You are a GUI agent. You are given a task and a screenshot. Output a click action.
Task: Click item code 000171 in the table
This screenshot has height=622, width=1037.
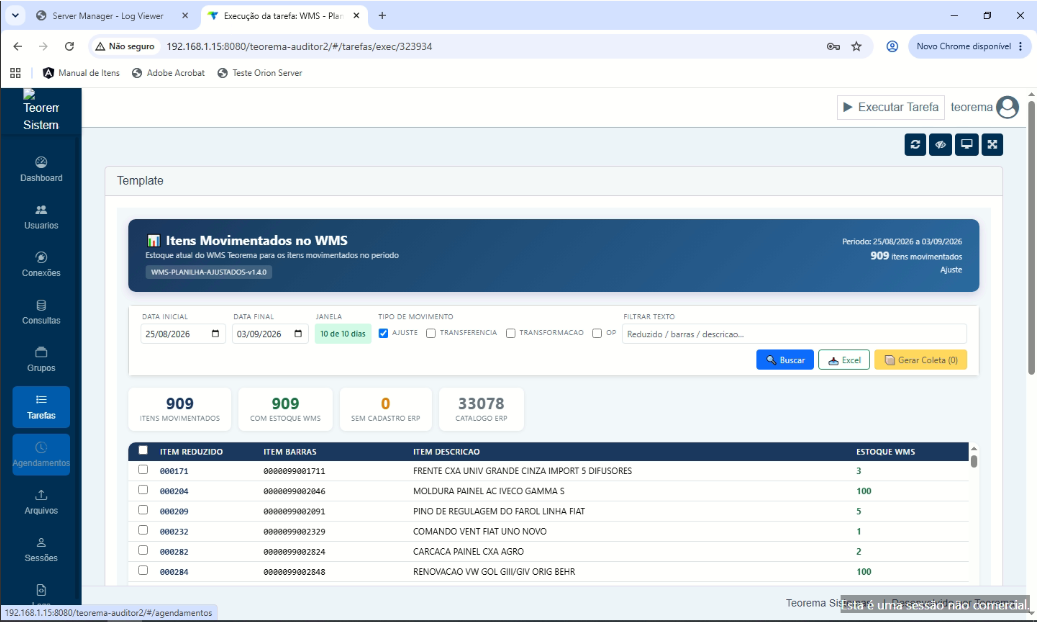pyautogui.click(x=174, y=471)
